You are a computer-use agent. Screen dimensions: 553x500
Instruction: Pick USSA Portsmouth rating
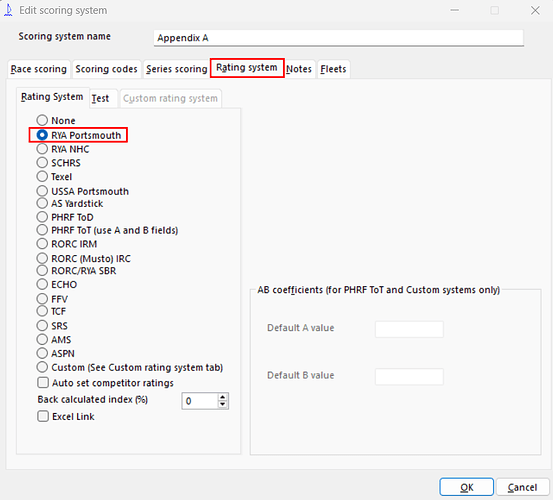(x=42, y=191)
